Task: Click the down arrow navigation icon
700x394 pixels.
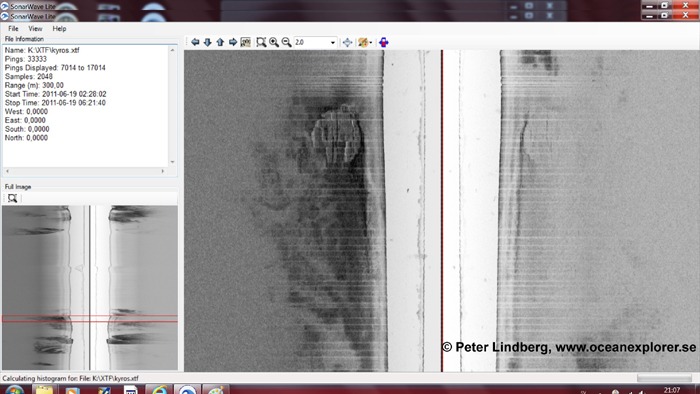Action: (208, 42)
